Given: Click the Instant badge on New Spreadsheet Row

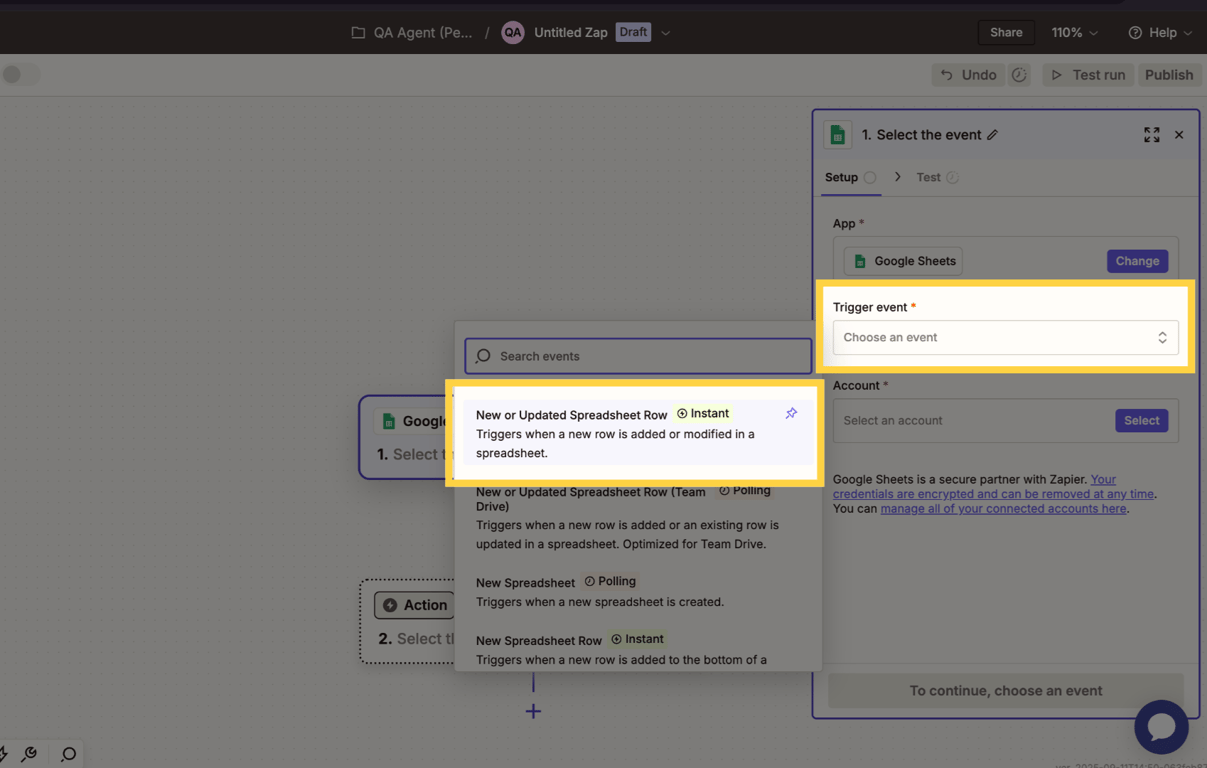Looking at the screenshot, I should pyautogui.click(x=637, y=639).
